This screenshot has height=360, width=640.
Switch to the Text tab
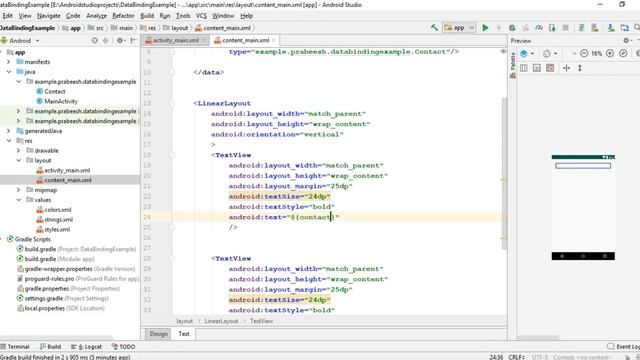click(x=184, y=334)
